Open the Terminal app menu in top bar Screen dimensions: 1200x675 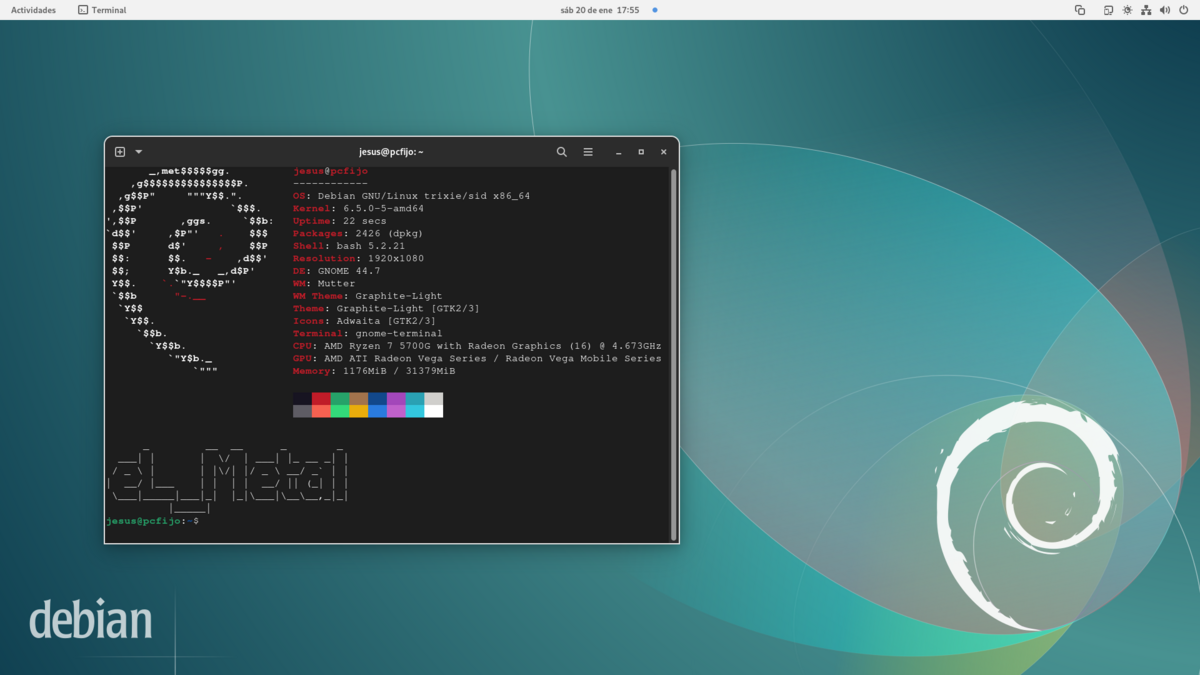point(102,10)
